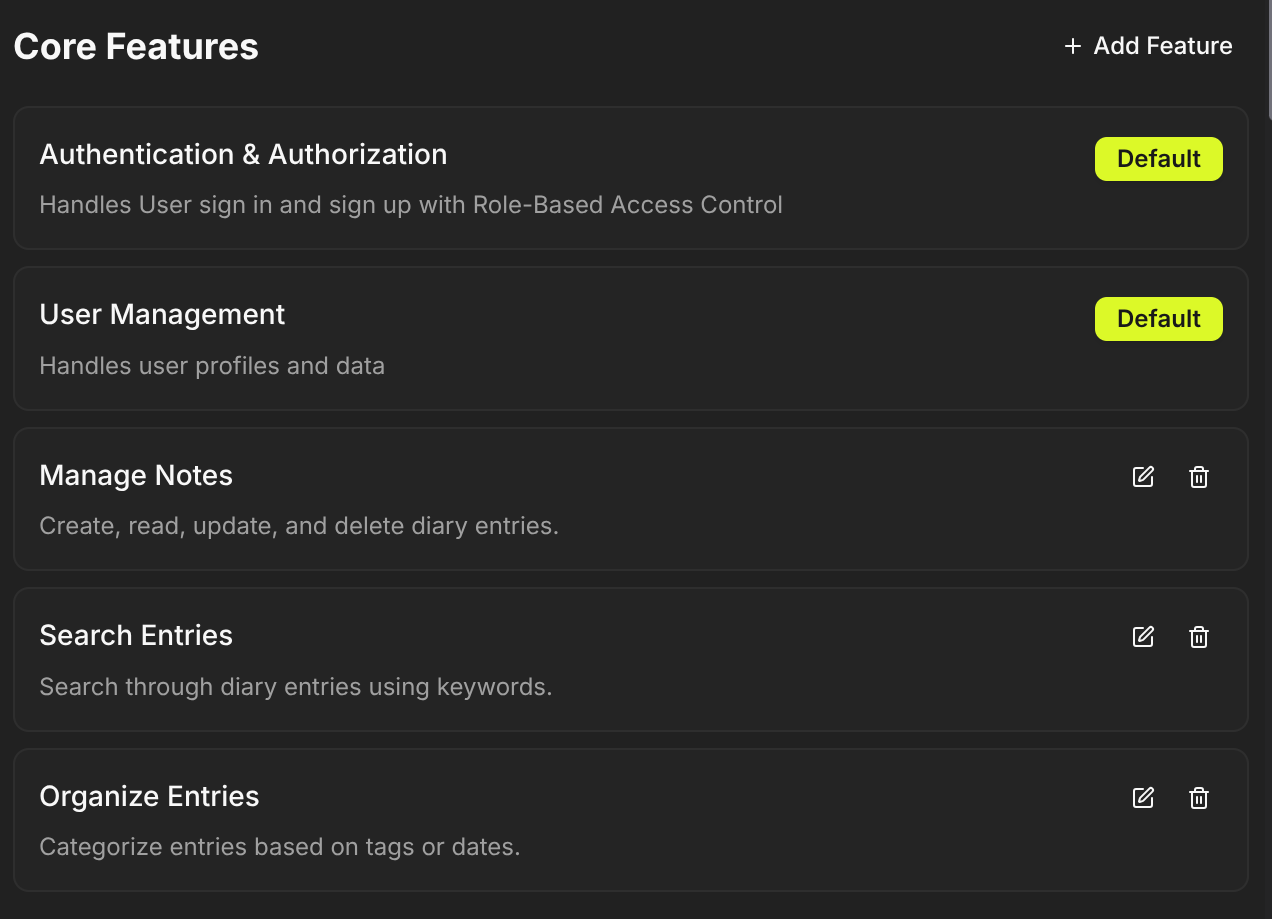This screenshot has height=919, width=1272.
Task: Click the Add Feature button
Action: (1147, 46)
